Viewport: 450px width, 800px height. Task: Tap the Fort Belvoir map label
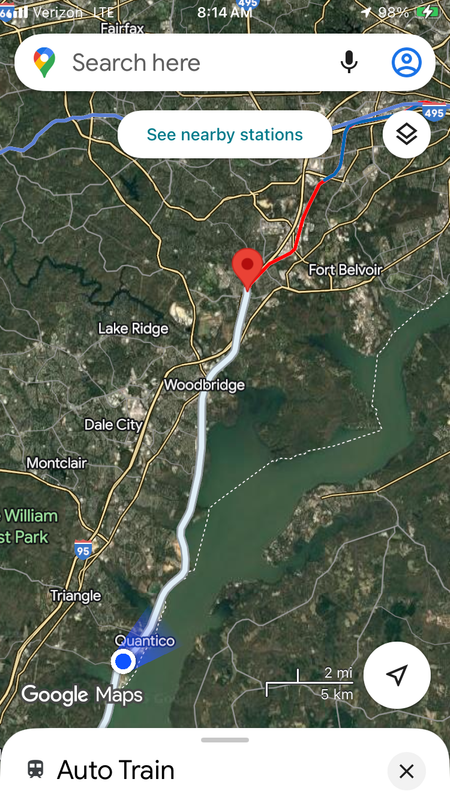pos(345,269)
